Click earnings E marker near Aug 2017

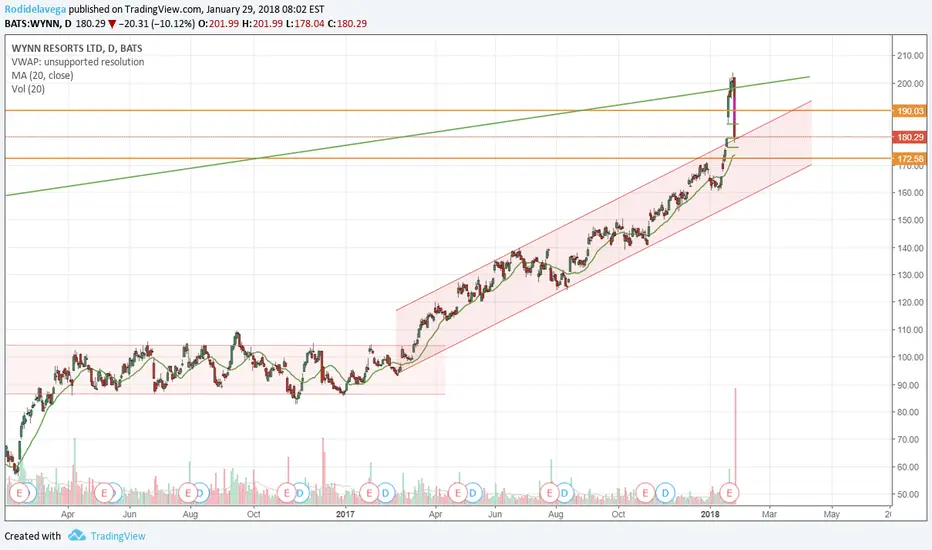[x=549, y=493]
